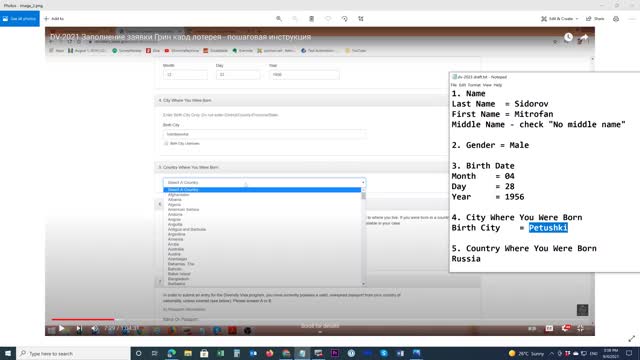640x360 pixels.
Task: Click the Year input field
Action: [x=304, y=75]
